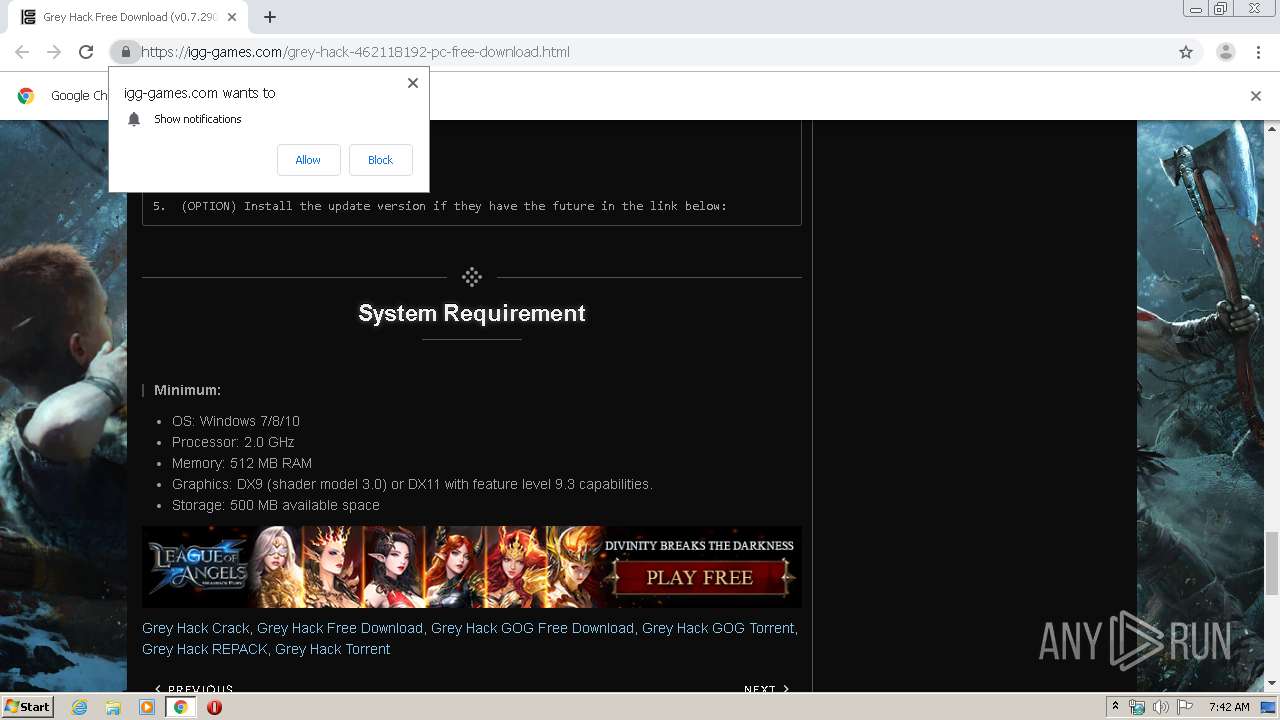Click the 'Minimum:' label
Image resolution: width=1280 pixels, height=720 pixels.
pyautogui.click(x=187, y=390)
